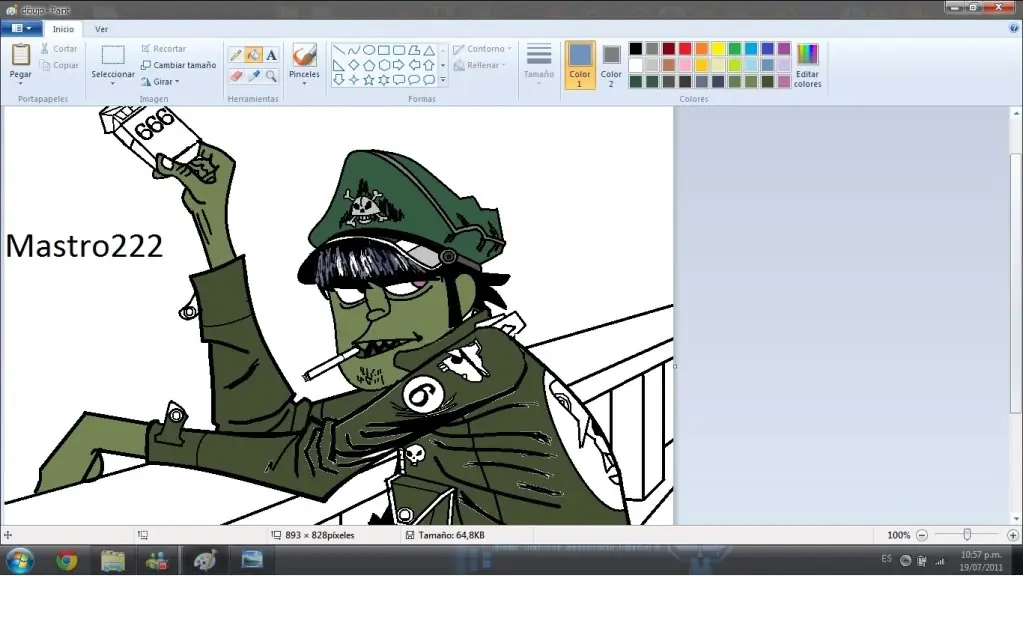Click the Pegar clipboard icon

(x=20, y=55)
